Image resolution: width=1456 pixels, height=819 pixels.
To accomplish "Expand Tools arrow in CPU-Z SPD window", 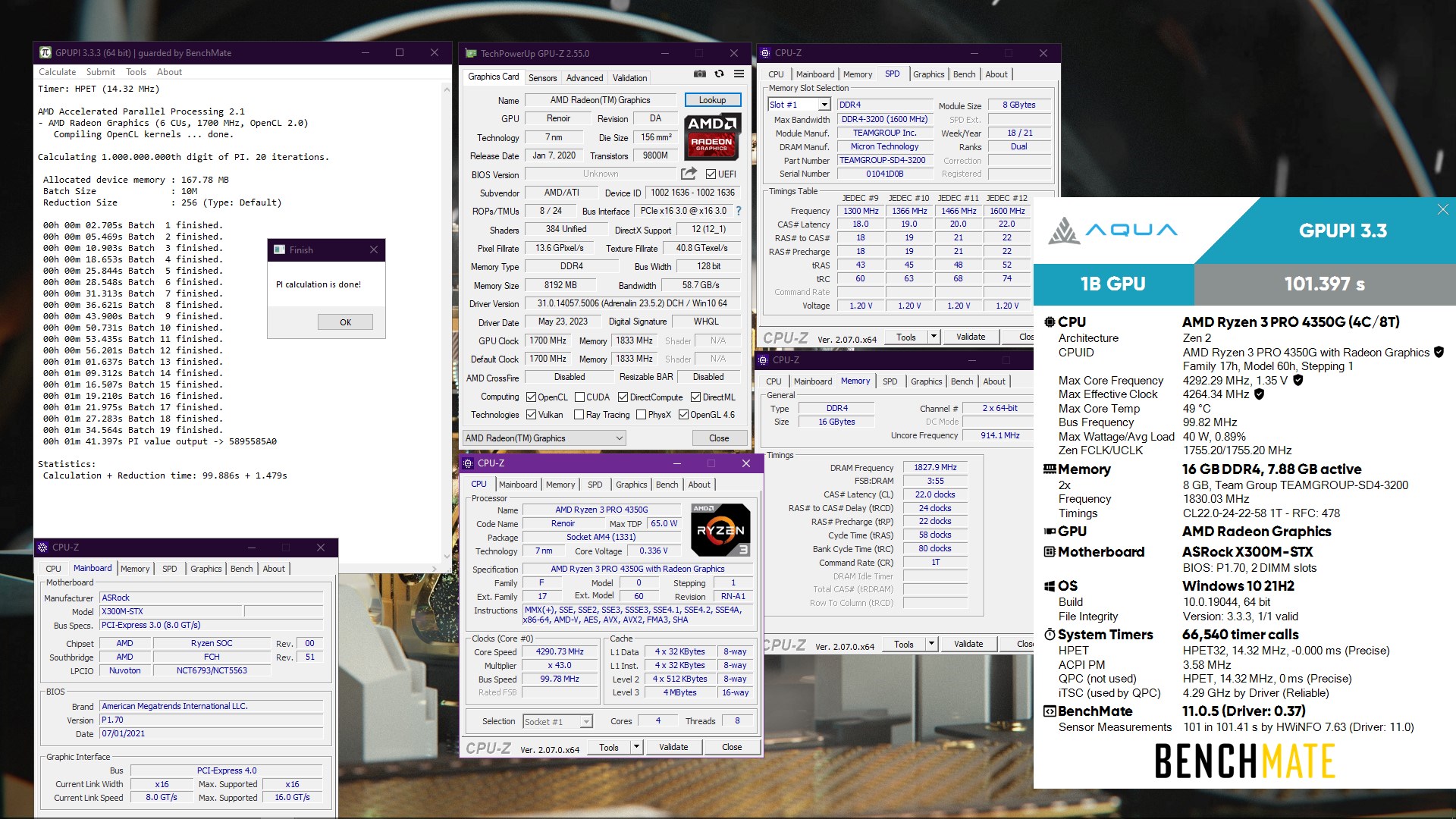I will (934, 337).
